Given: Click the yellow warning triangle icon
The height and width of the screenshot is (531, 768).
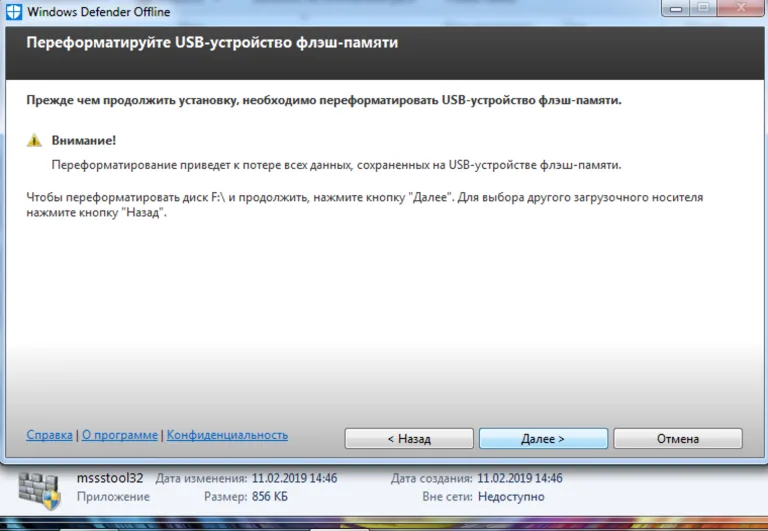Looking at the screenshot, I should 34,141.
